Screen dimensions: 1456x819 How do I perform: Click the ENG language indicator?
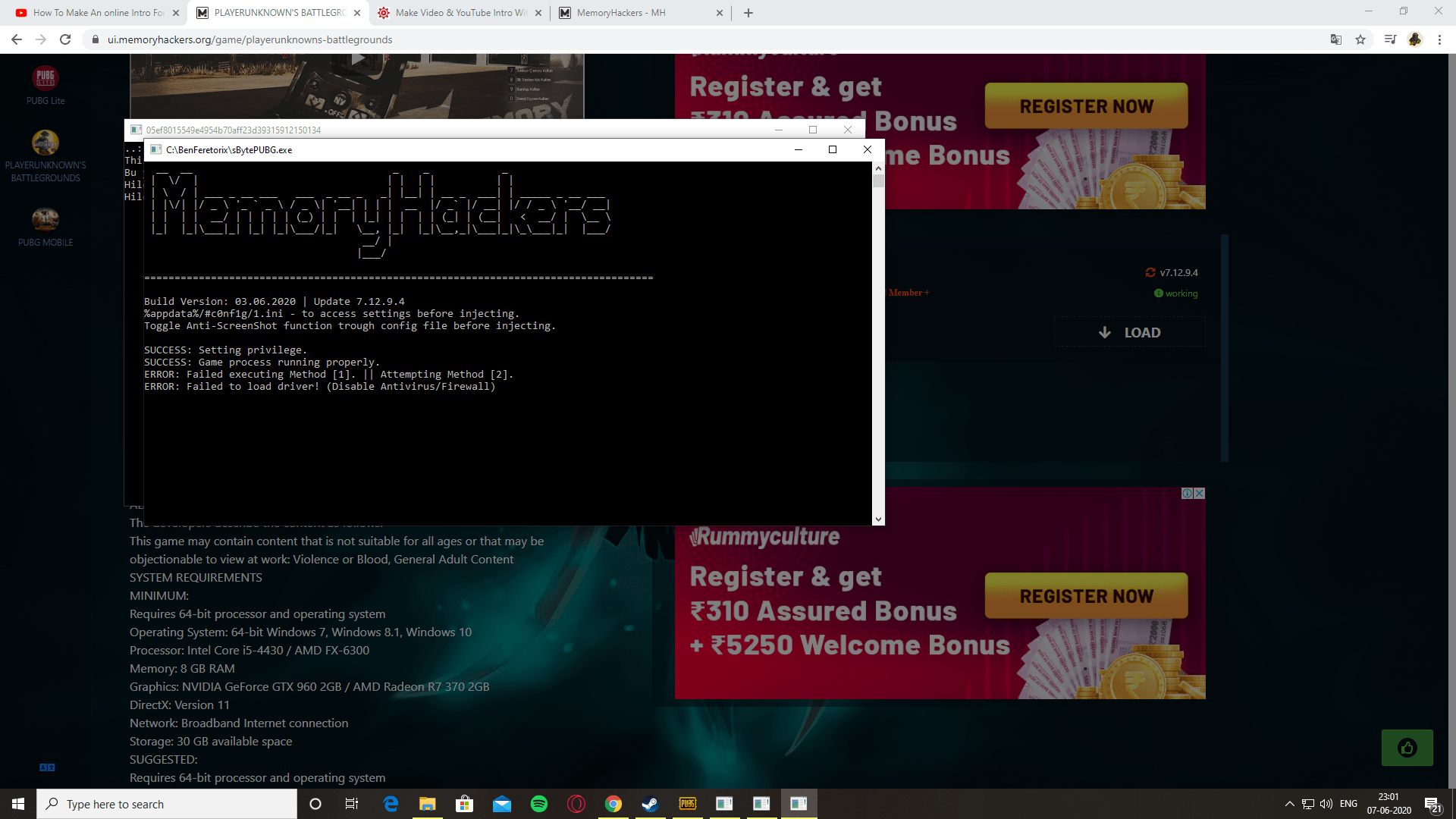(1348, 804)
